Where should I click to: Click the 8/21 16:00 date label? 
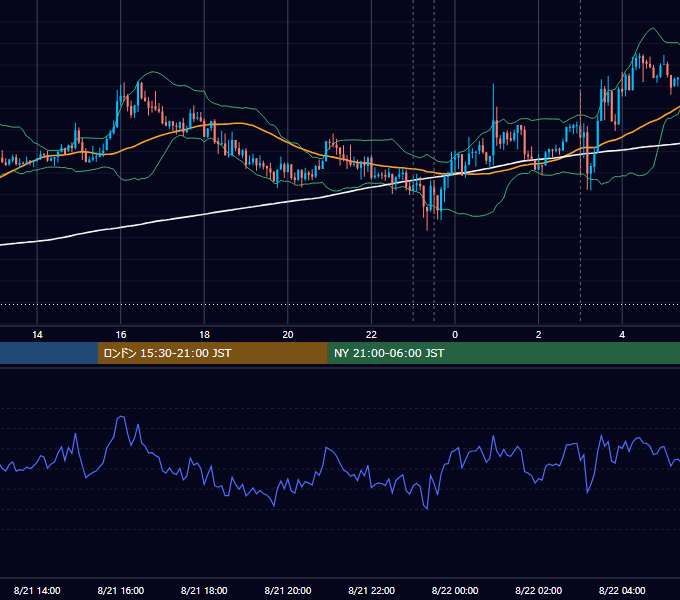click(121, 590)
